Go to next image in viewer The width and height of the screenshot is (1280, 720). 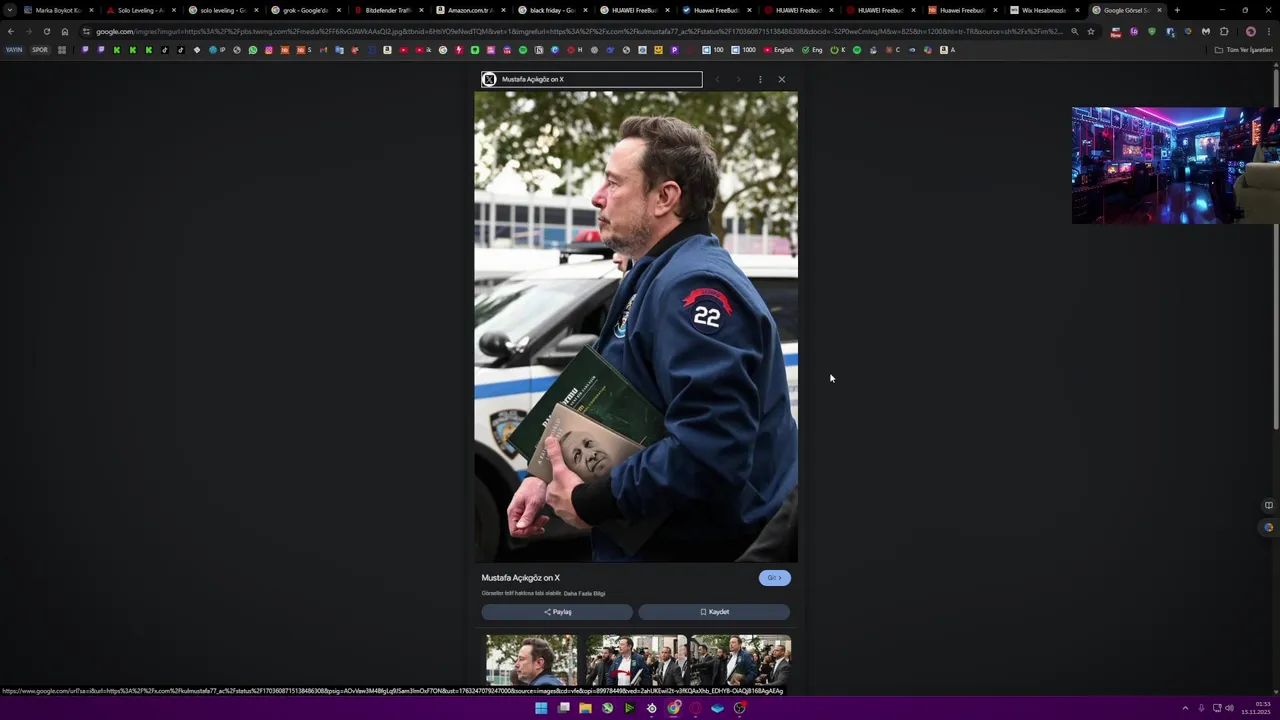point(738,79)
